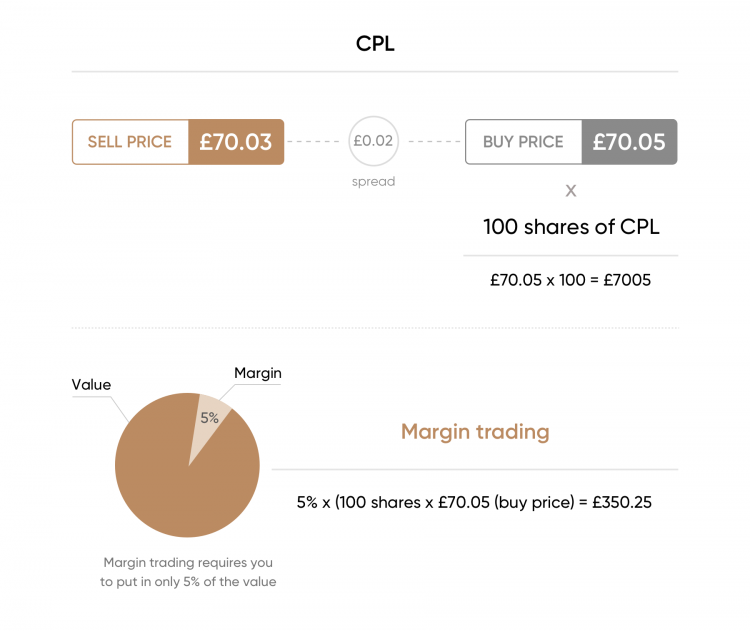The width and height of the screenshot is (750, 631).
Task: Click the multiplication x symbol below buy price
Action: click(571, 191)
